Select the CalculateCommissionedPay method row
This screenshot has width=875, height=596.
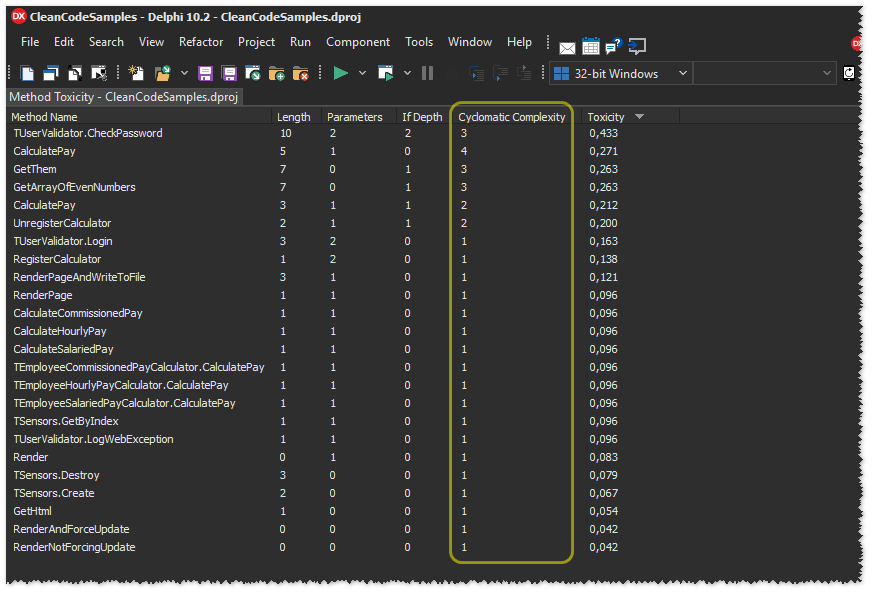point(344,313)
